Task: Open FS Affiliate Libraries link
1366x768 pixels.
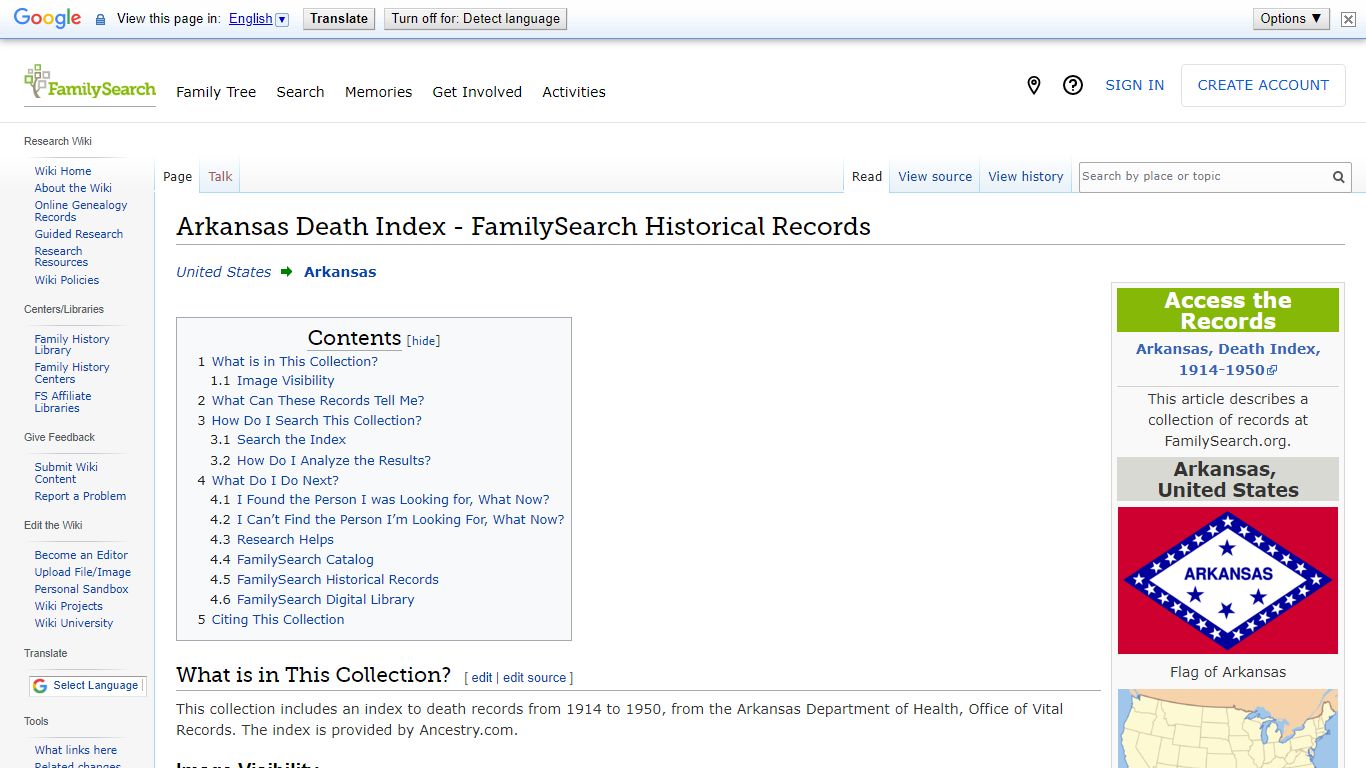Action: click(x=63, y=402)
